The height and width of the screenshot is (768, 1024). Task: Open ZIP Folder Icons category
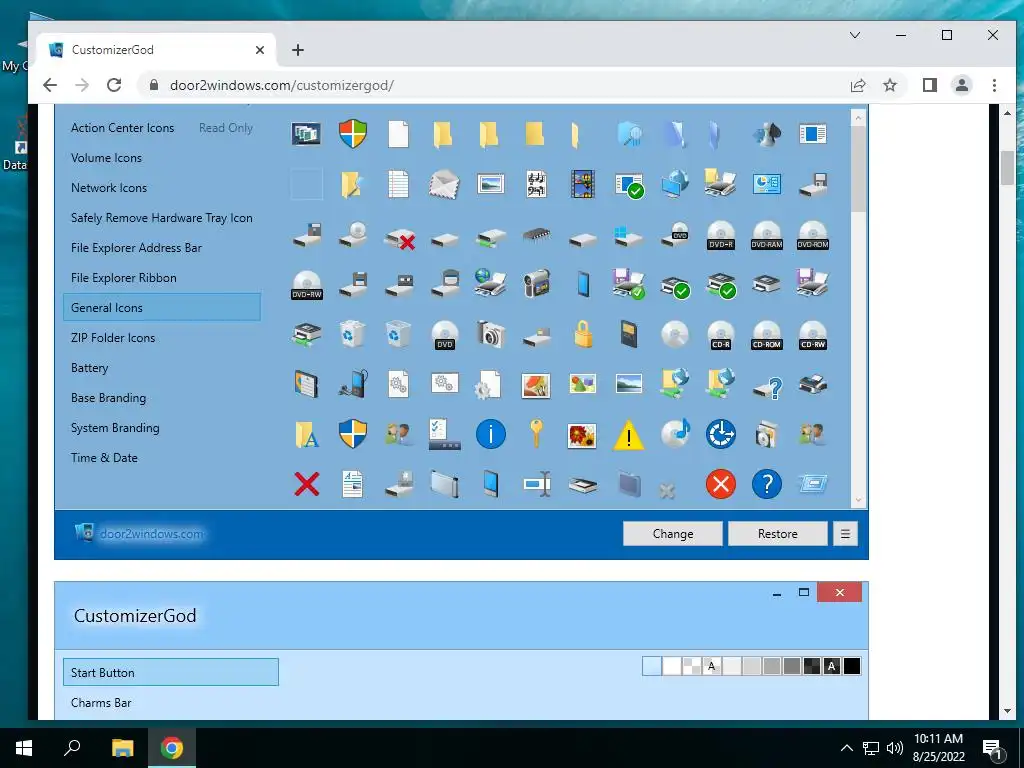pos(113,338)
